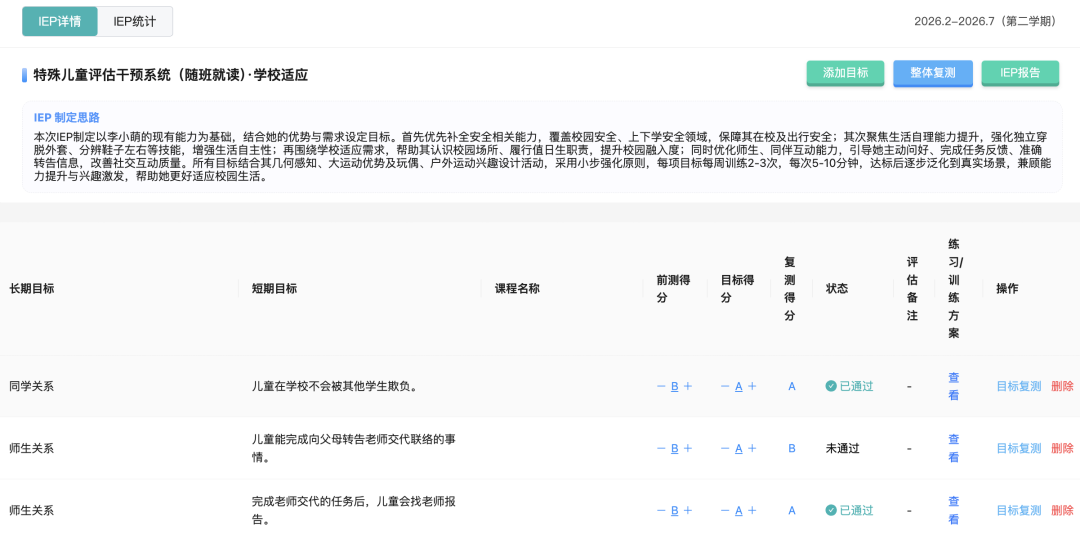Click the 整体复测 button

pos(933,73)
